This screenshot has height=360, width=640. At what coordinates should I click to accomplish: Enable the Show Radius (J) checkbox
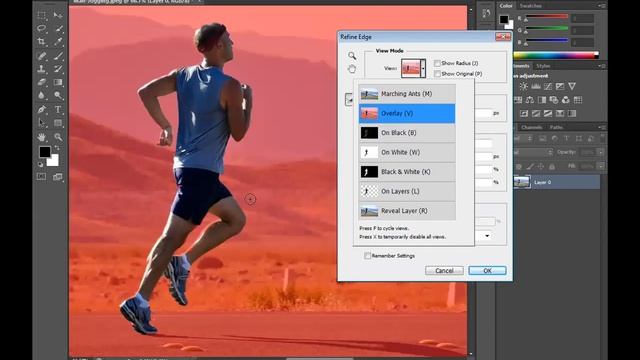coord(437,63)
